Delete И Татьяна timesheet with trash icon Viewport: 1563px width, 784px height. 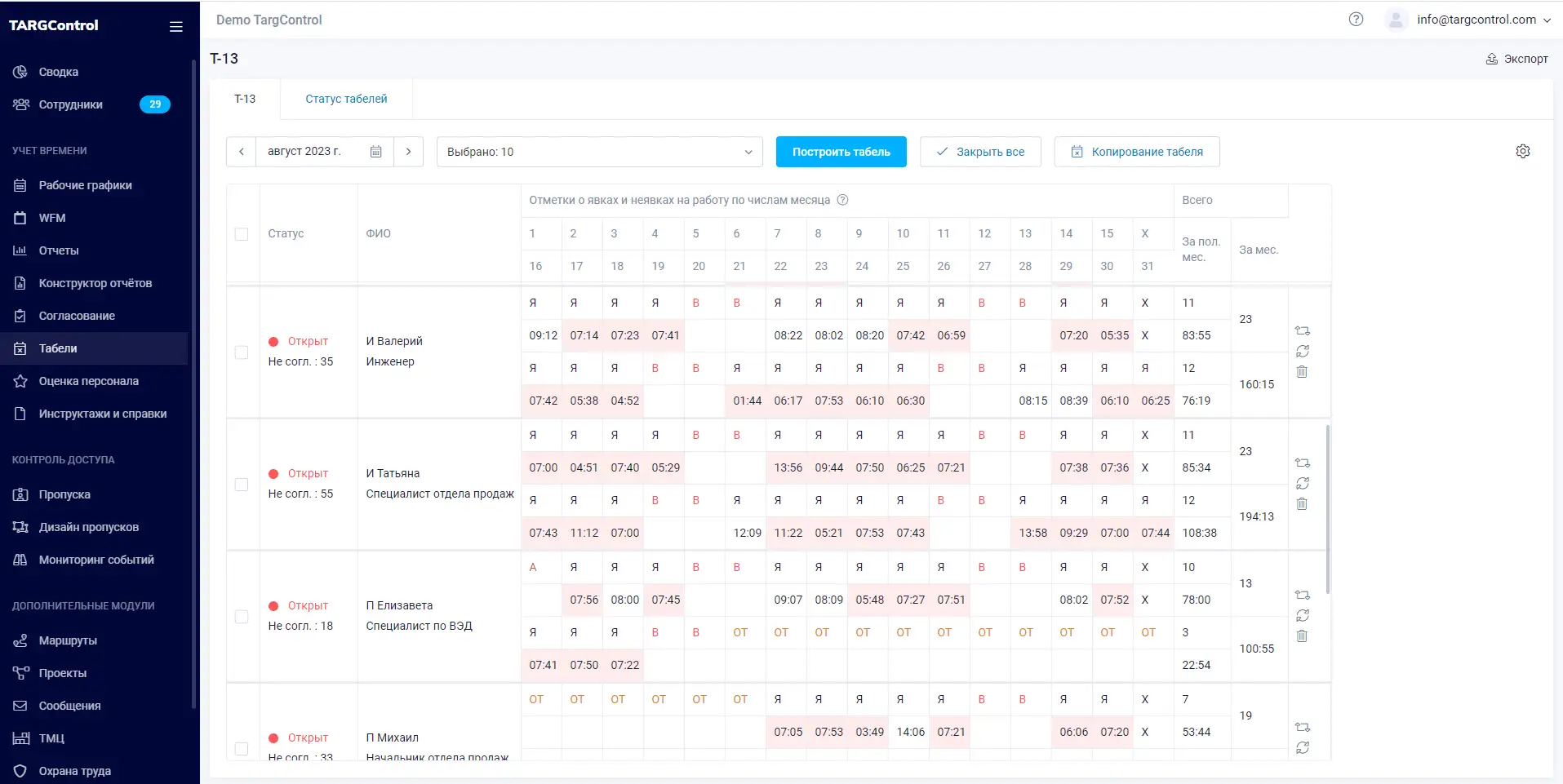[1302, 503]
